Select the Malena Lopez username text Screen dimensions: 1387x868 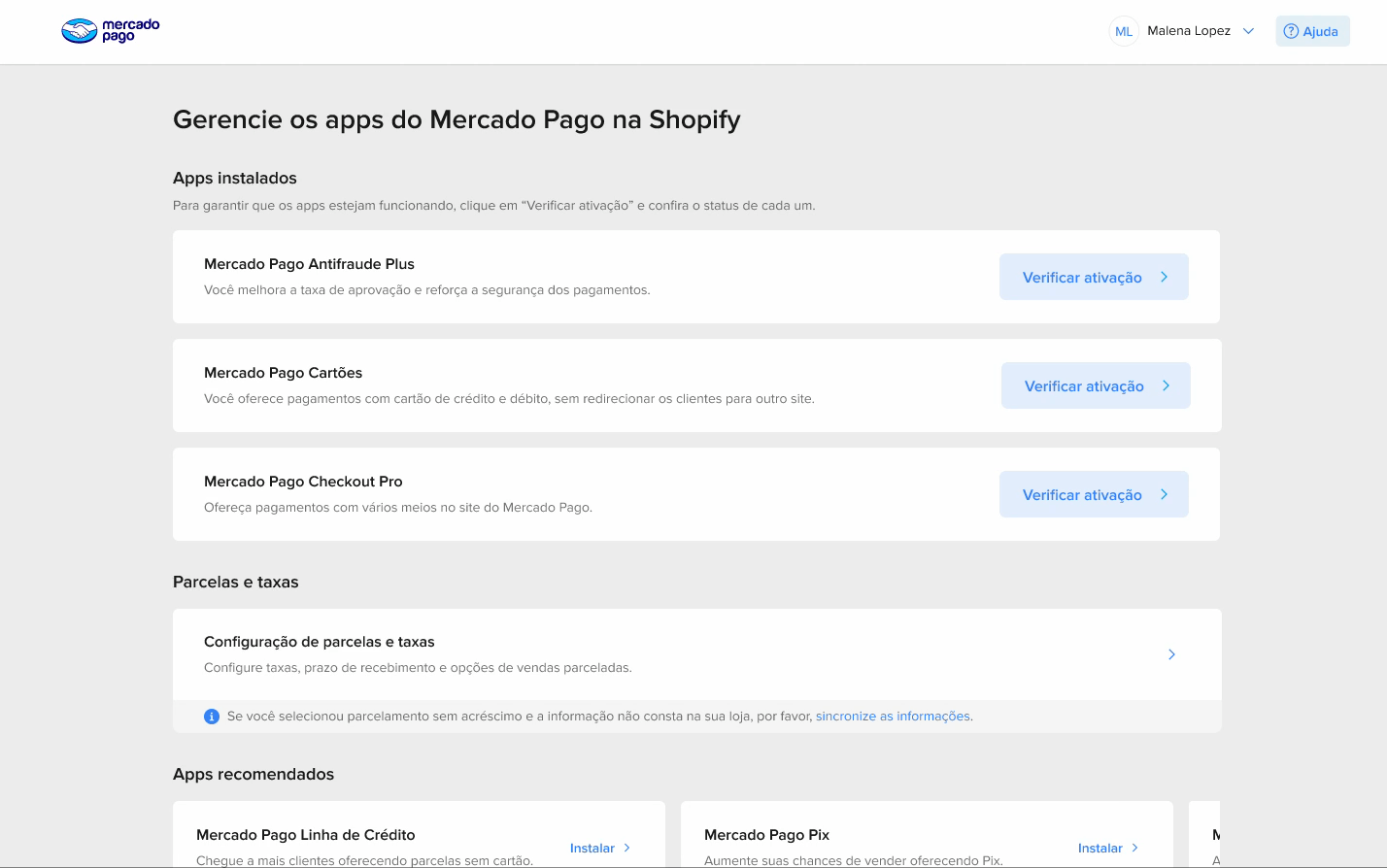point(1189,31)
